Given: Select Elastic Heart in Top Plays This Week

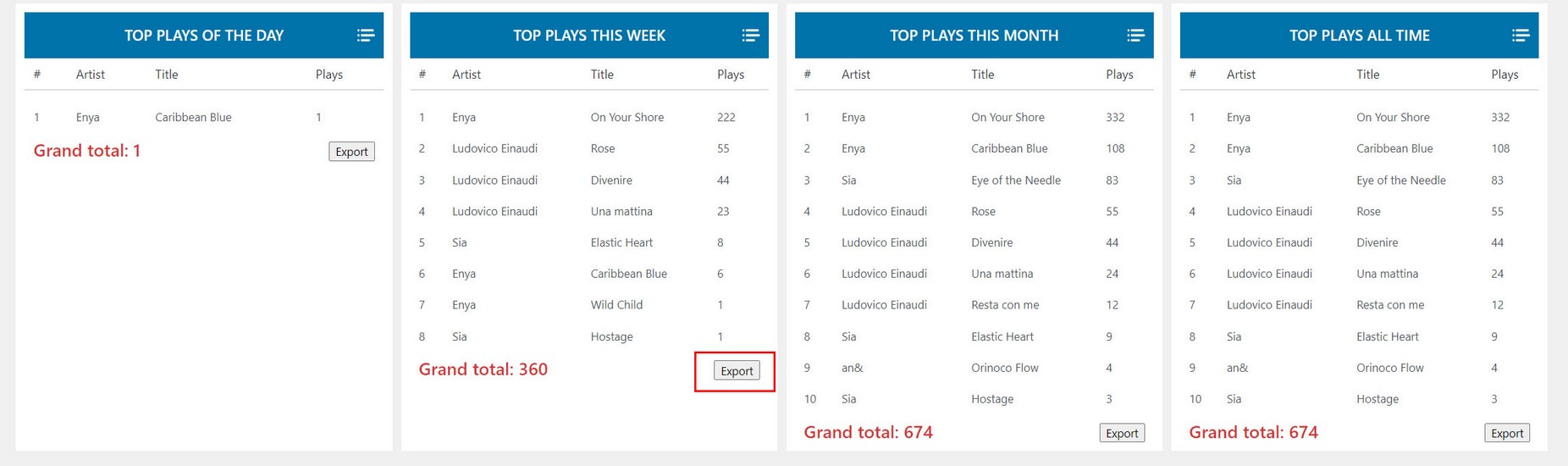Looking at the screenshot, I should point(621,243).
